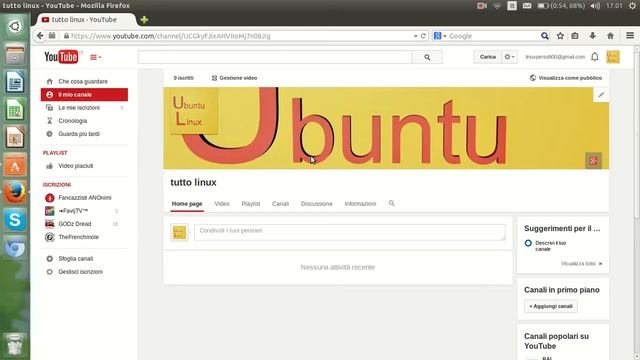Click the Firefox search bar magnifier
The image size is (640, 360).
click(544, 36)
